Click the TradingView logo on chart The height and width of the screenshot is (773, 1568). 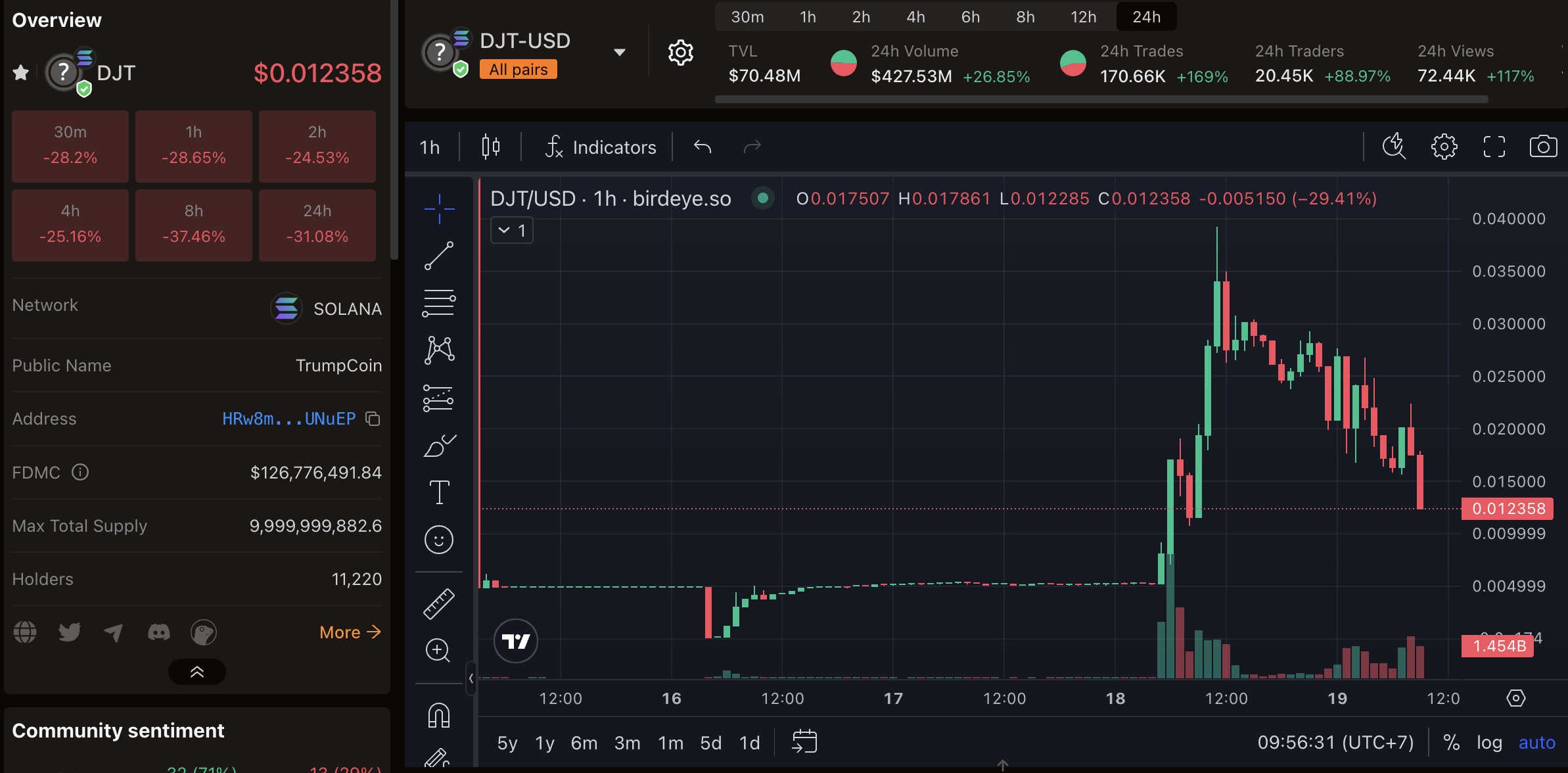pos(515,641)
